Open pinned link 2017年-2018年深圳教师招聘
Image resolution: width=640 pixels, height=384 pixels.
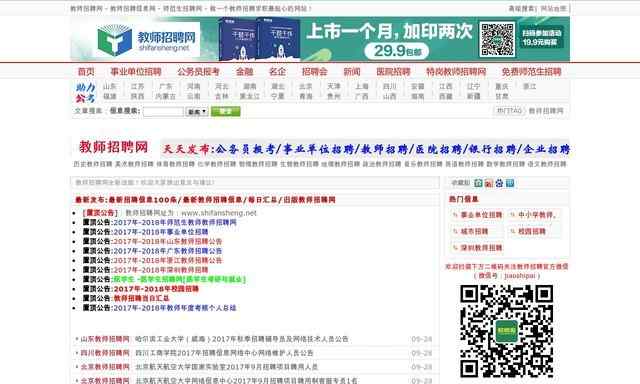(161, 270)
